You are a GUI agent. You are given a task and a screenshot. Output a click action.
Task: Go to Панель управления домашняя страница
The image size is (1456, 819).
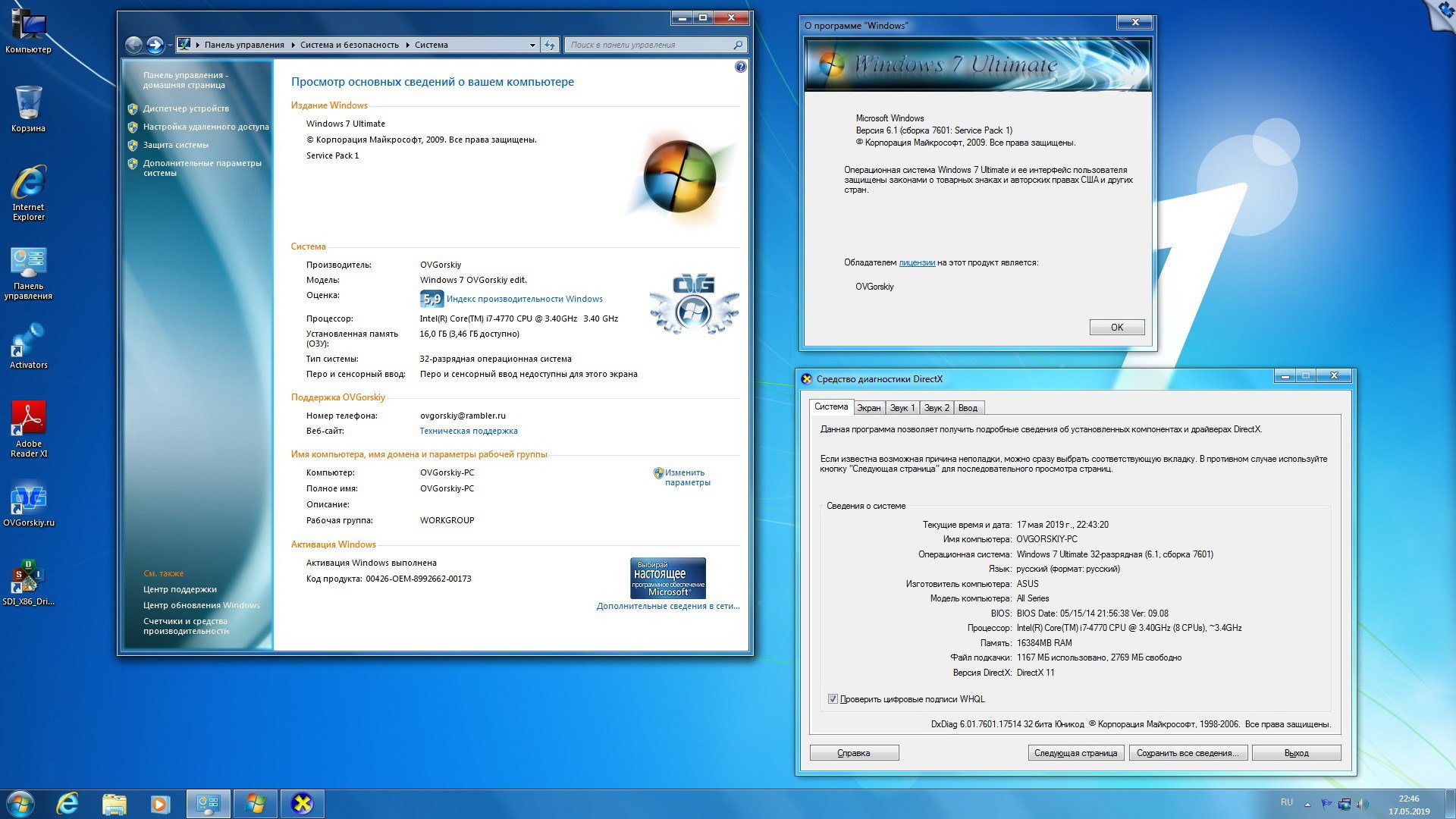186,80
